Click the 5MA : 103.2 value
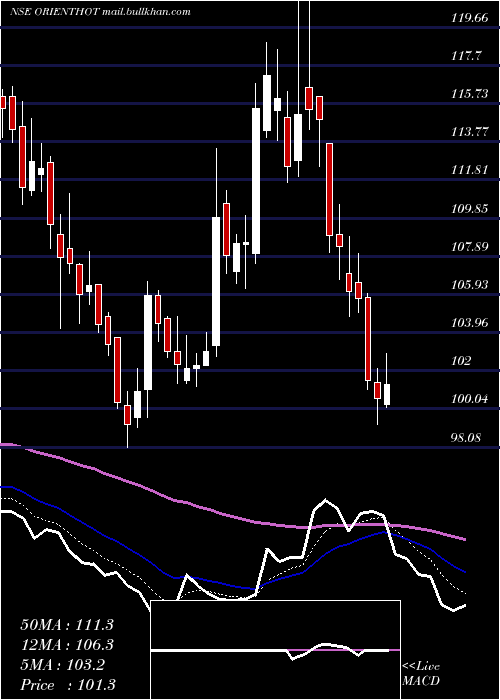The image size is (500, 700). click(63, 665)
